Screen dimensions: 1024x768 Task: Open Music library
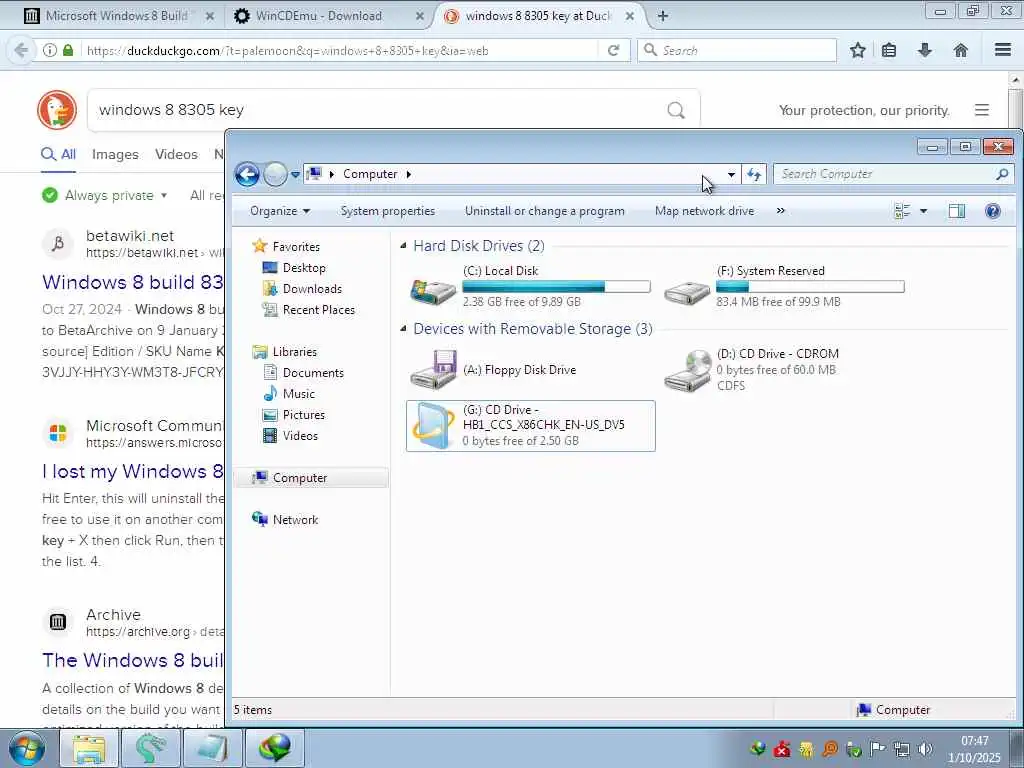pos(298,394)
